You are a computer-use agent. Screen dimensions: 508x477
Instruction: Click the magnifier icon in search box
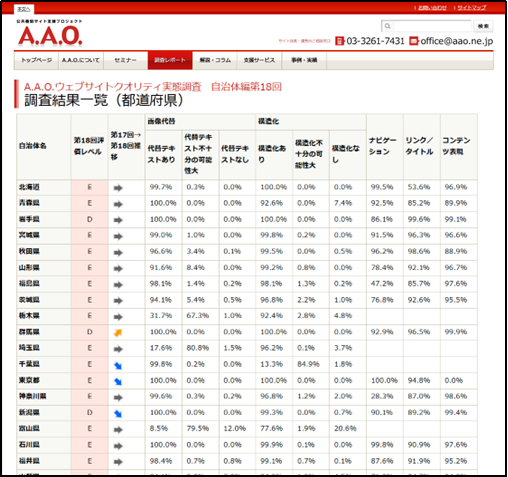click(387, 26)
